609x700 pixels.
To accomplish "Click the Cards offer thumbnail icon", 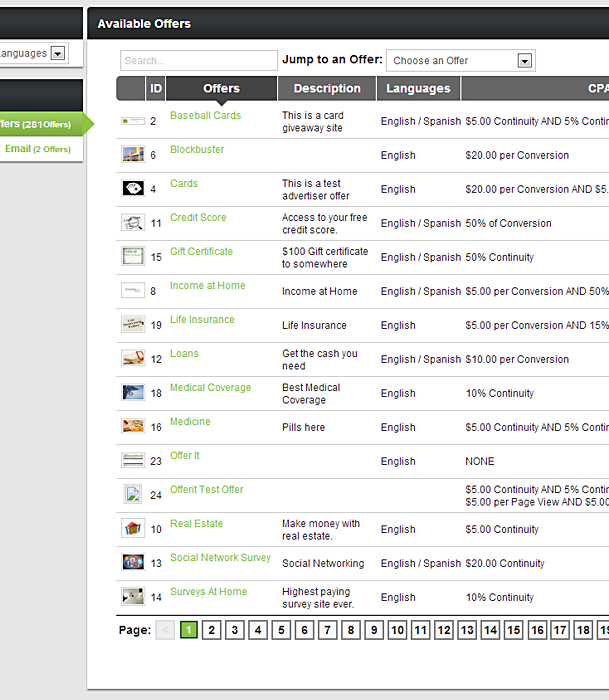I will [x=132, y=188].
